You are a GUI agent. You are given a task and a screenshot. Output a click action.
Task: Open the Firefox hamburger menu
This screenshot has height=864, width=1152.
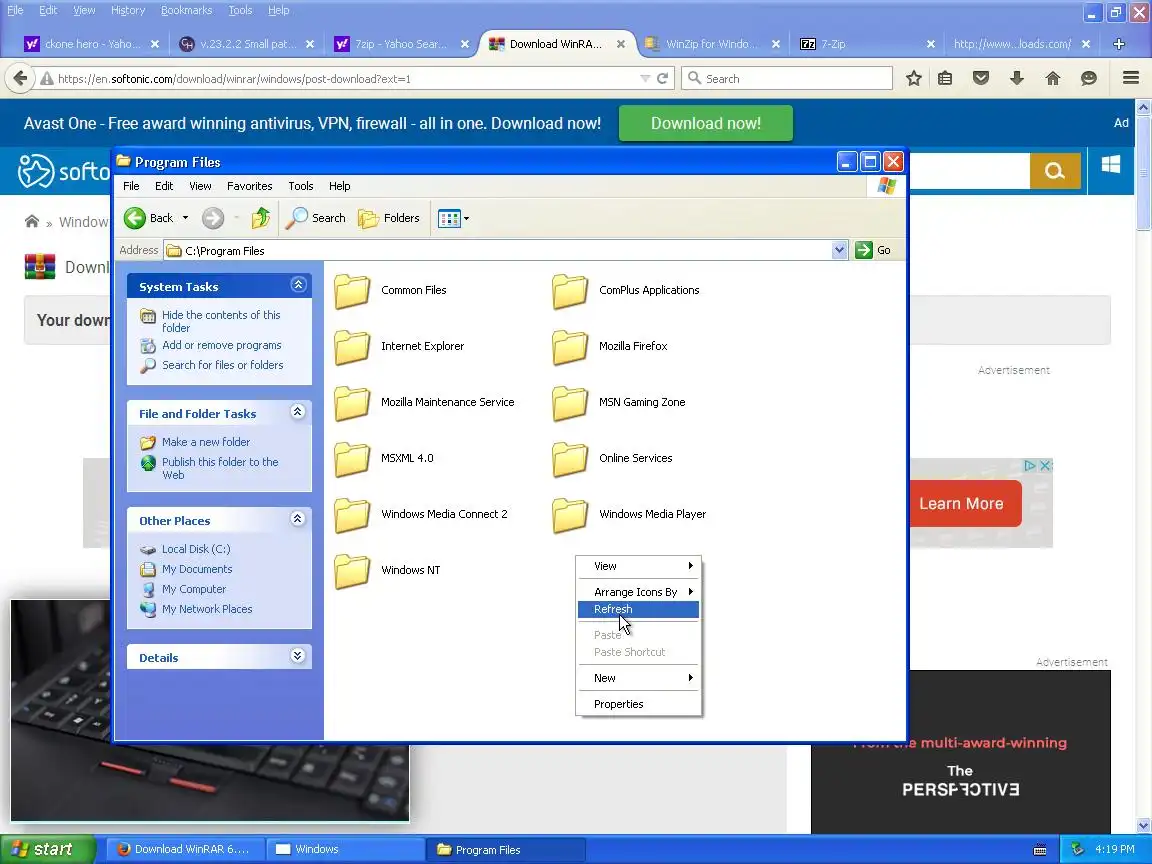pos(1131,79)
